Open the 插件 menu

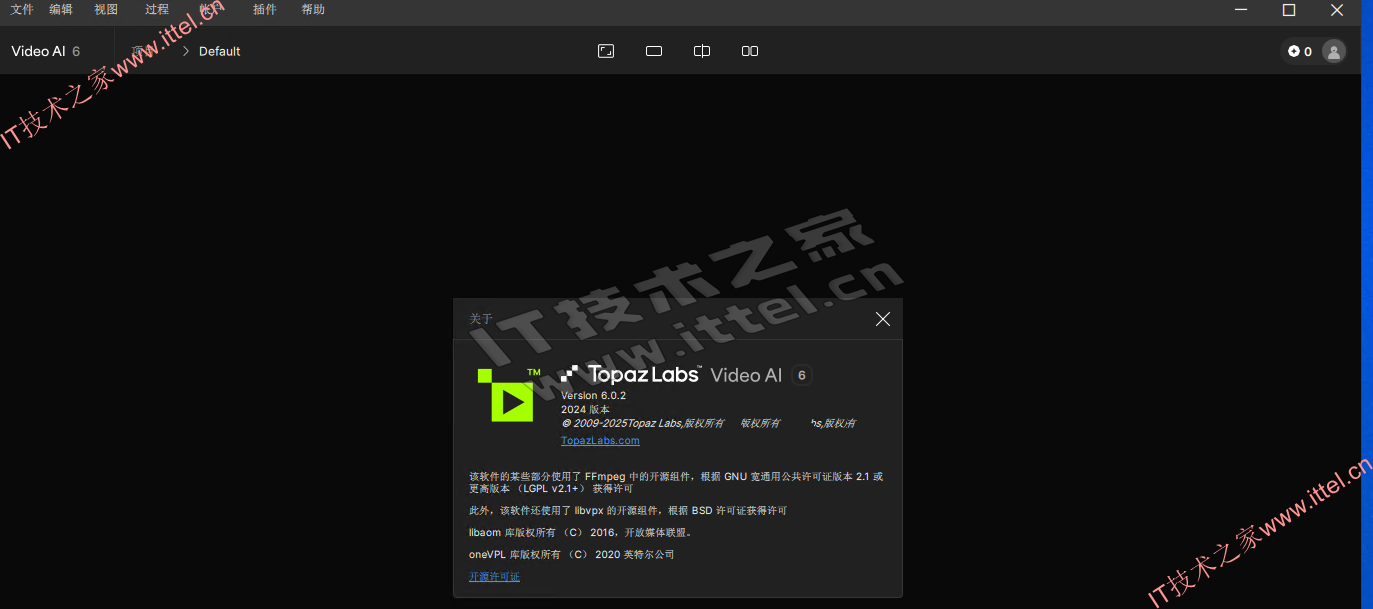pyautogui.click(x=265, y=10)
